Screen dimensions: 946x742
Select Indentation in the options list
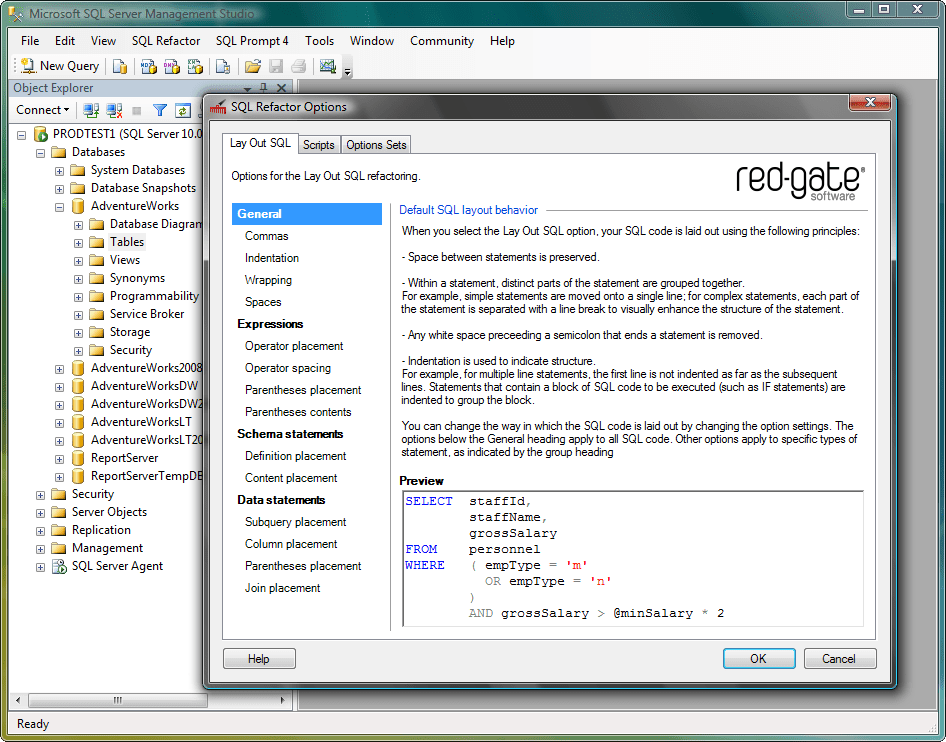coord(272,258)
